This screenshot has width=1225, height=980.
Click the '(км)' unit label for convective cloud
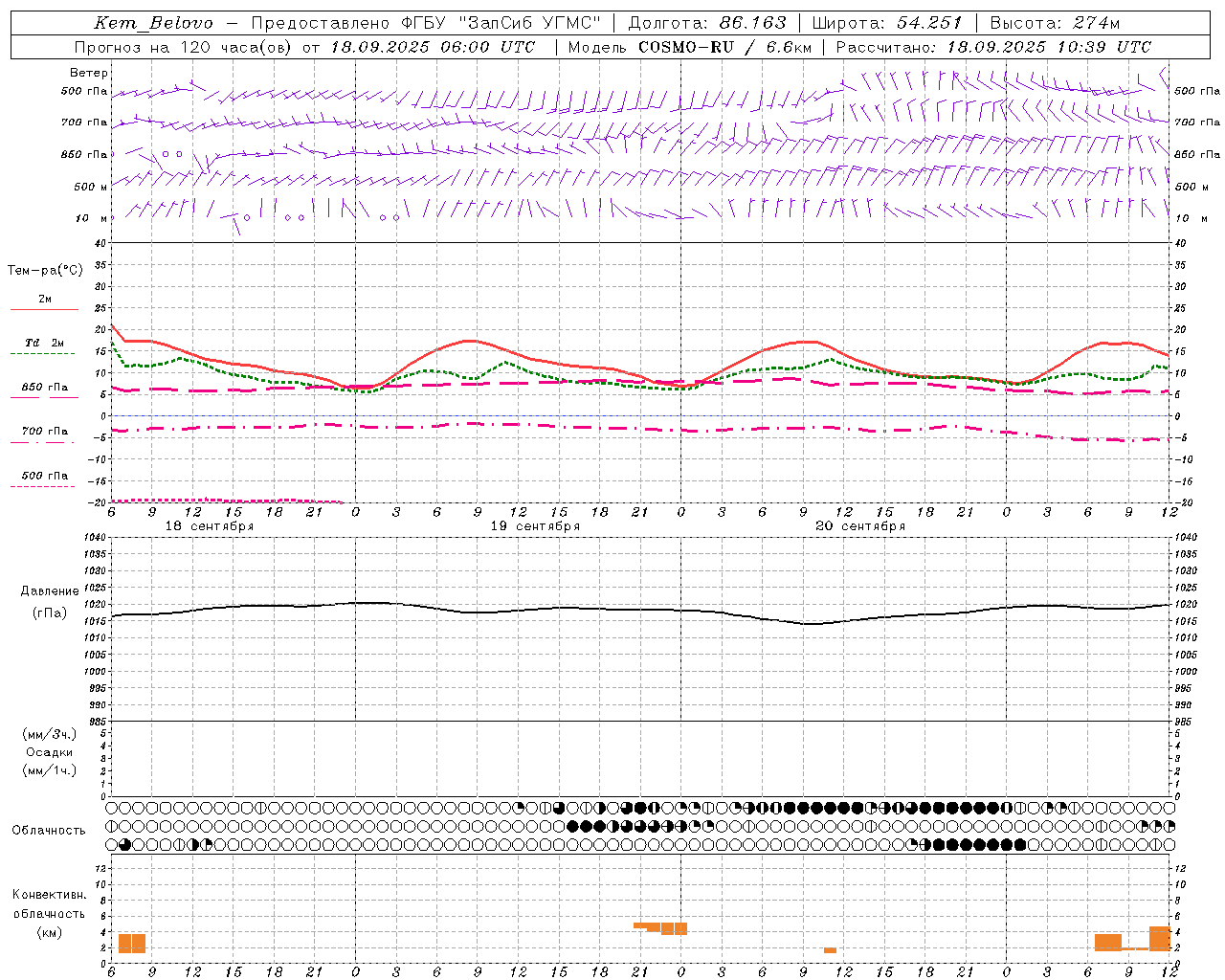pos(50,932)
